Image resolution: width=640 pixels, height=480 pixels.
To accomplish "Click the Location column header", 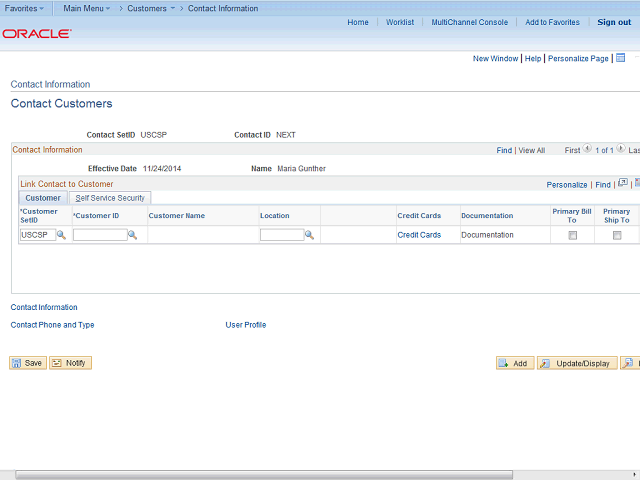I will click(275, 216).
